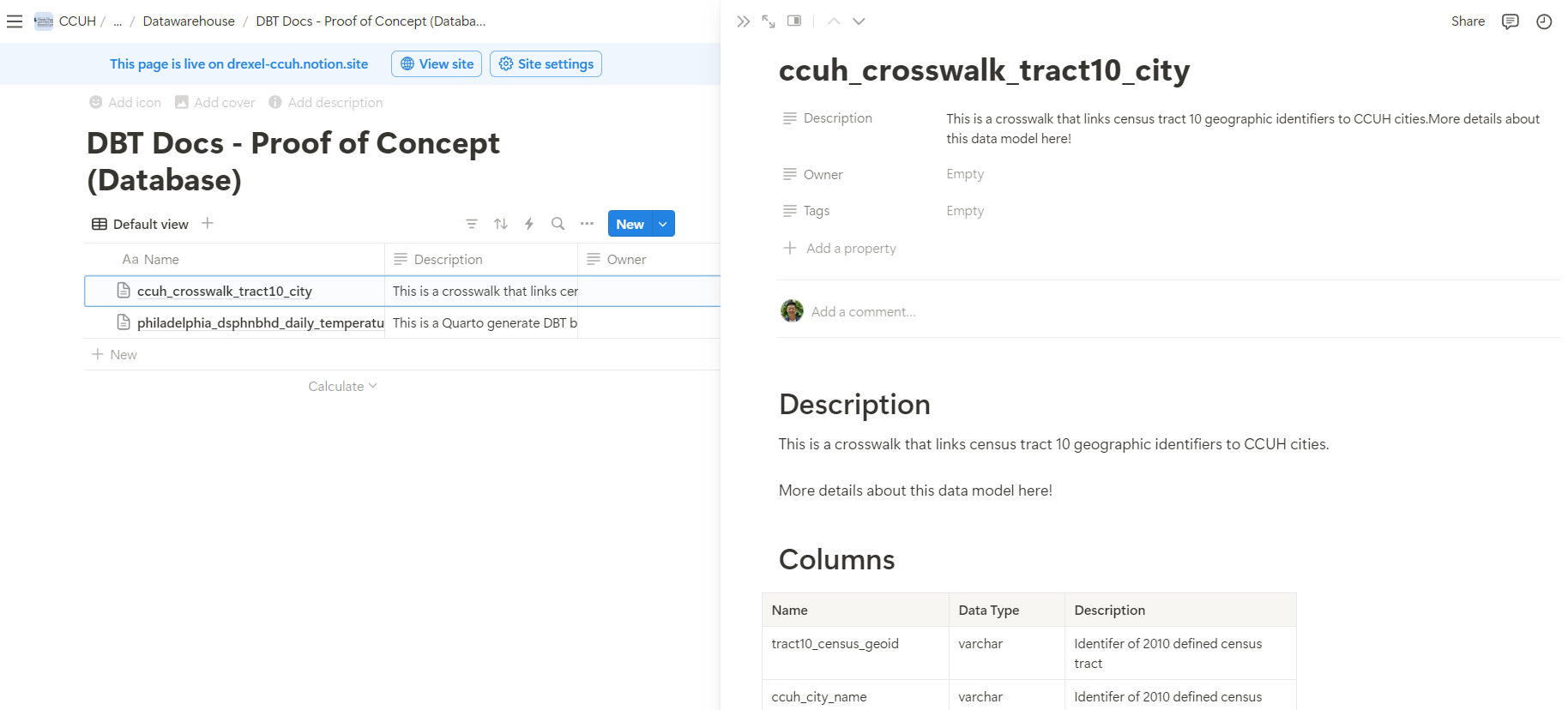The height and width of the screenshot is (710, 1568).
Task: Open the philadelphia_dsphnbhd_daily_temperatu row
Action: pyautogui.click(x=260, y=322)
